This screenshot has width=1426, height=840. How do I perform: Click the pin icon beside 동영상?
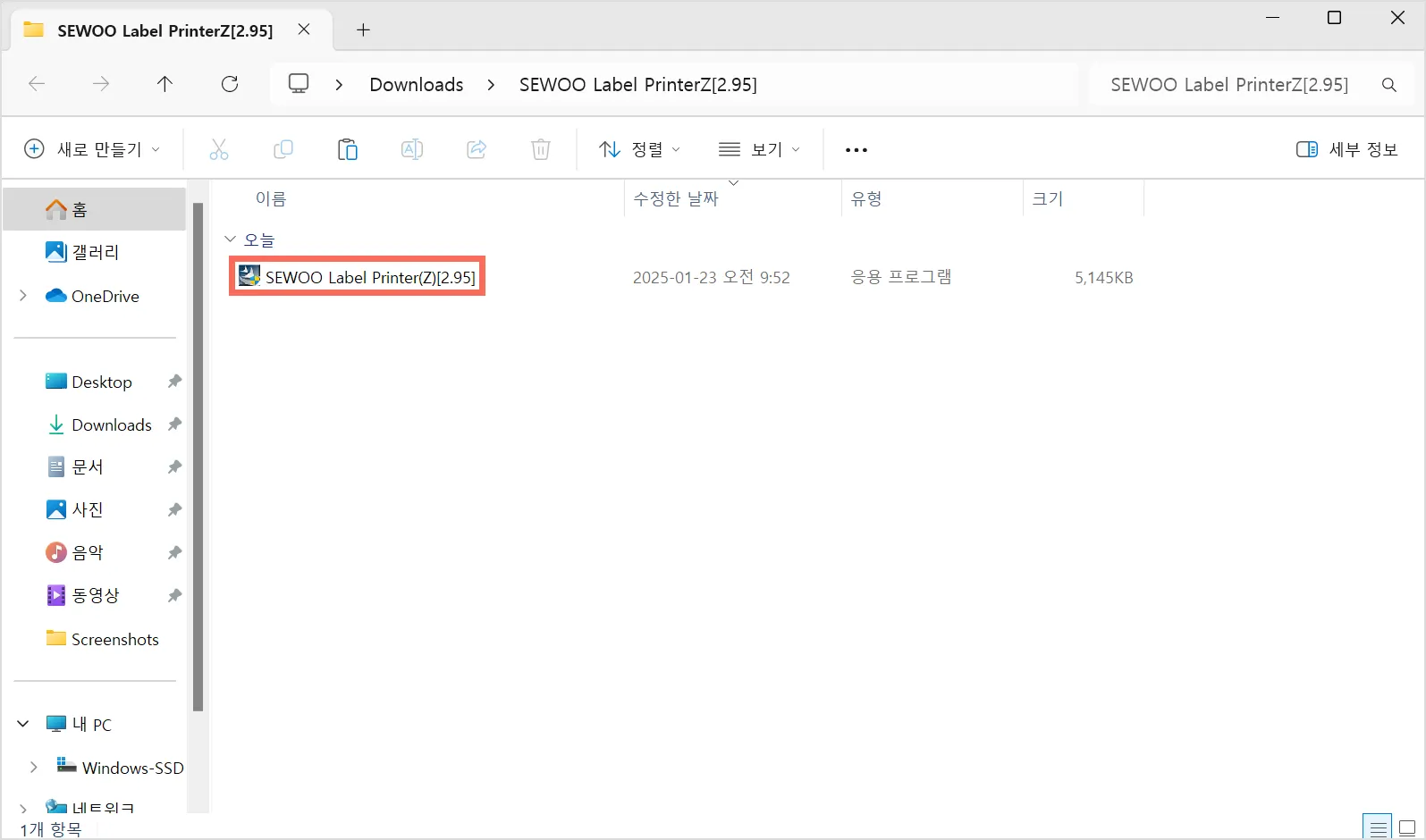pos(174,595)
